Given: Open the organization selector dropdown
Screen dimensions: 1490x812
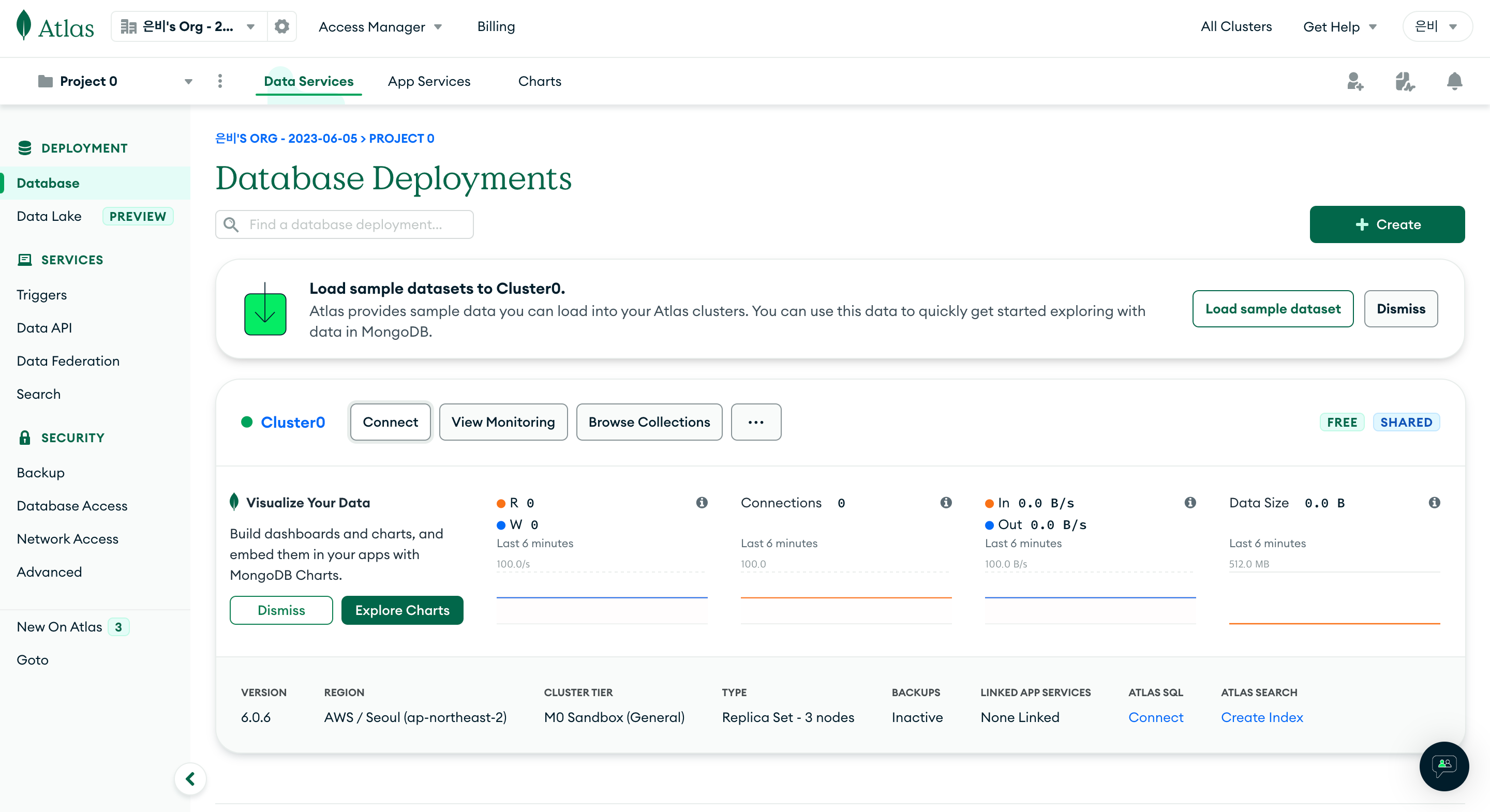Looking at the screenshot, I should point(188,26).
